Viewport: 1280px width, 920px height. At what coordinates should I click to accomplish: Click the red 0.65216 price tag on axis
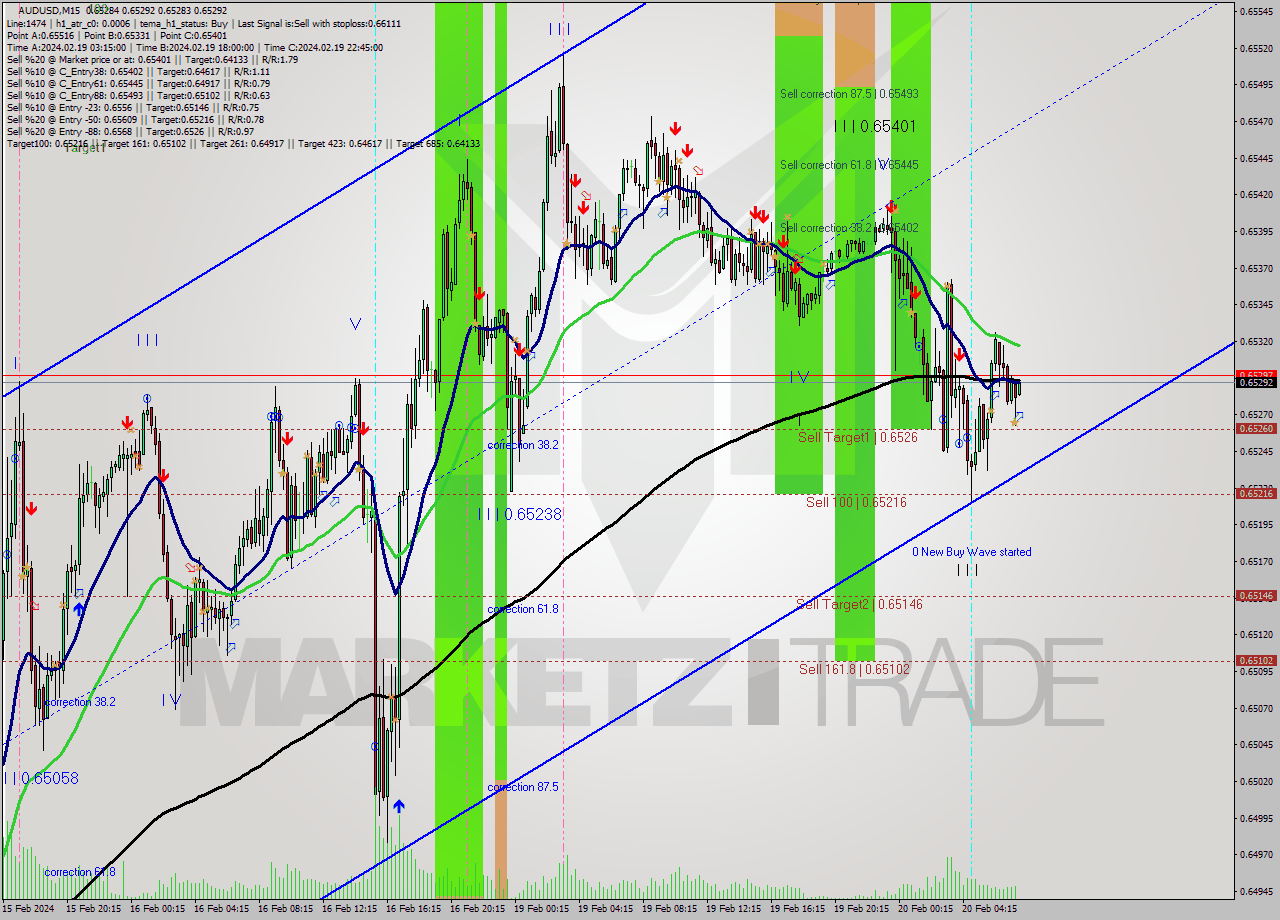tap(1256, 493)
